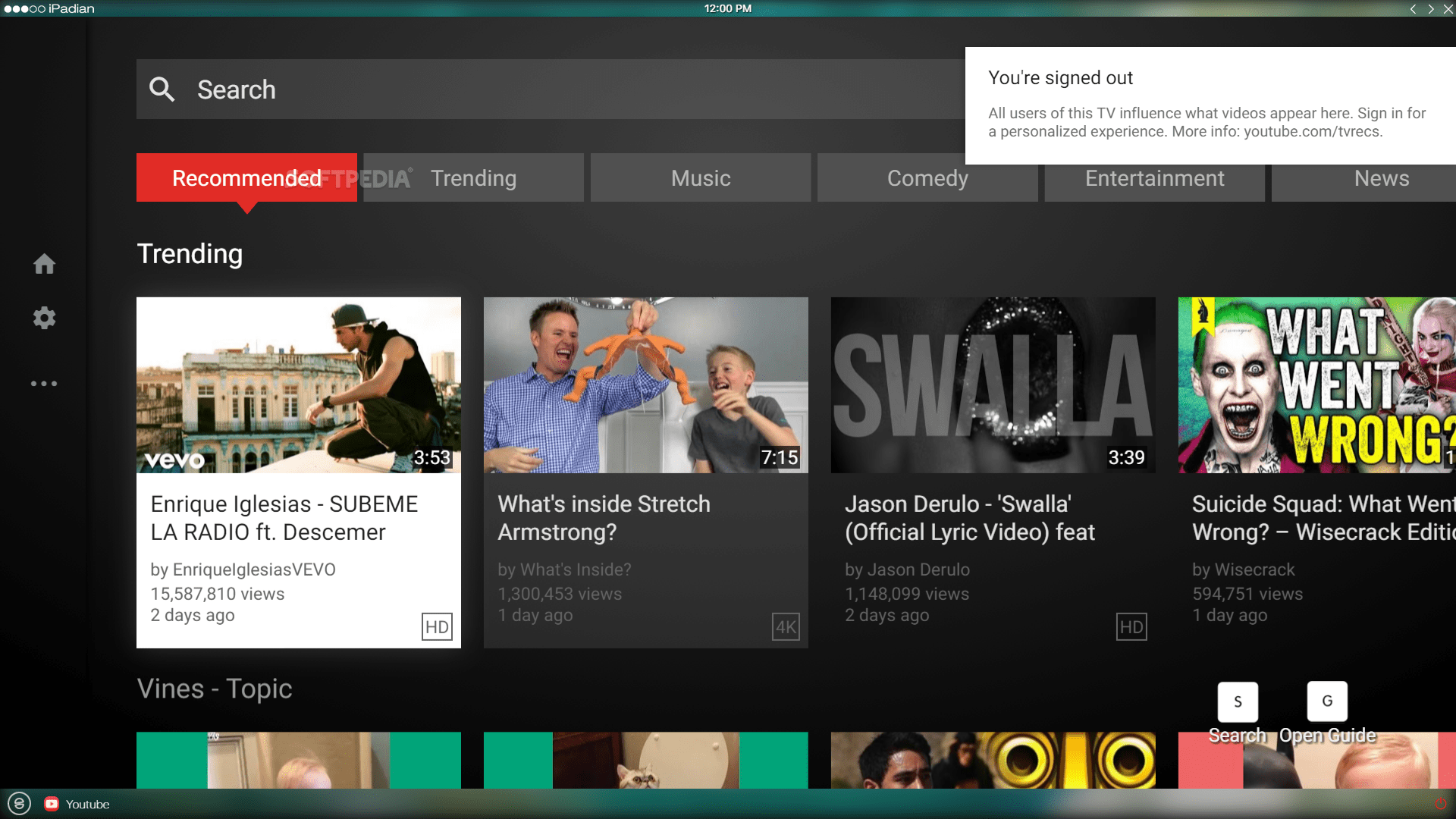
Task: Click the title 'What's inside Stretch Armstrong?'
Action: tap(604, 518)
